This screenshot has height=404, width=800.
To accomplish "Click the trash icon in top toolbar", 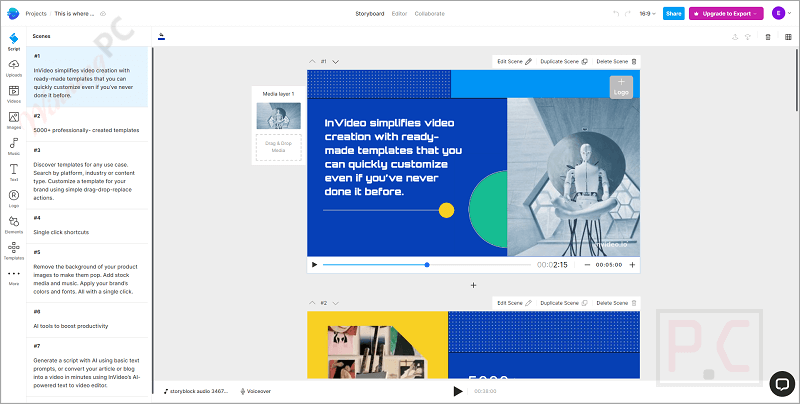I will [768, 37].
